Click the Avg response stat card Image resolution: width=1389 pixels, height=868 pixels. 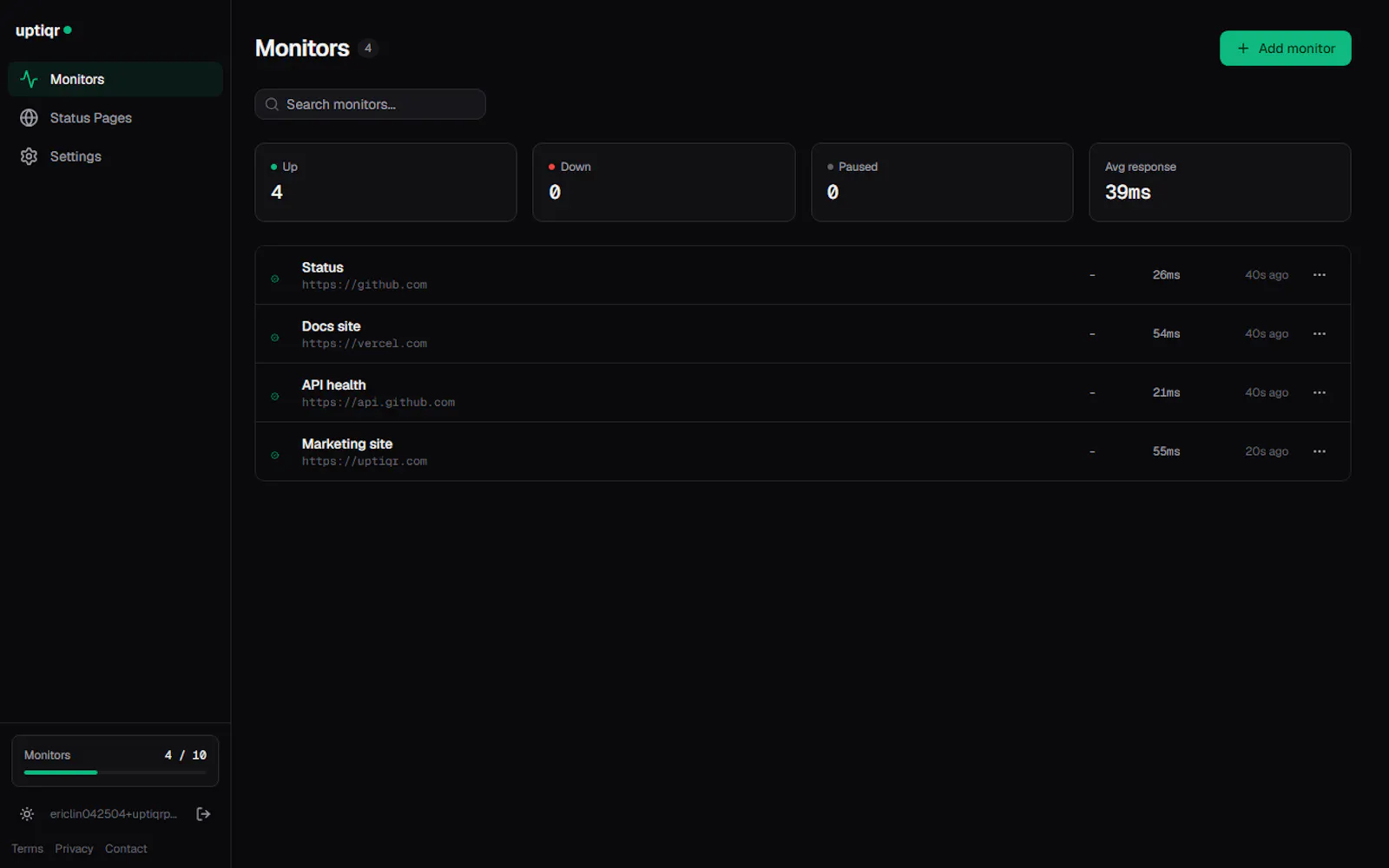point(1220,182)
